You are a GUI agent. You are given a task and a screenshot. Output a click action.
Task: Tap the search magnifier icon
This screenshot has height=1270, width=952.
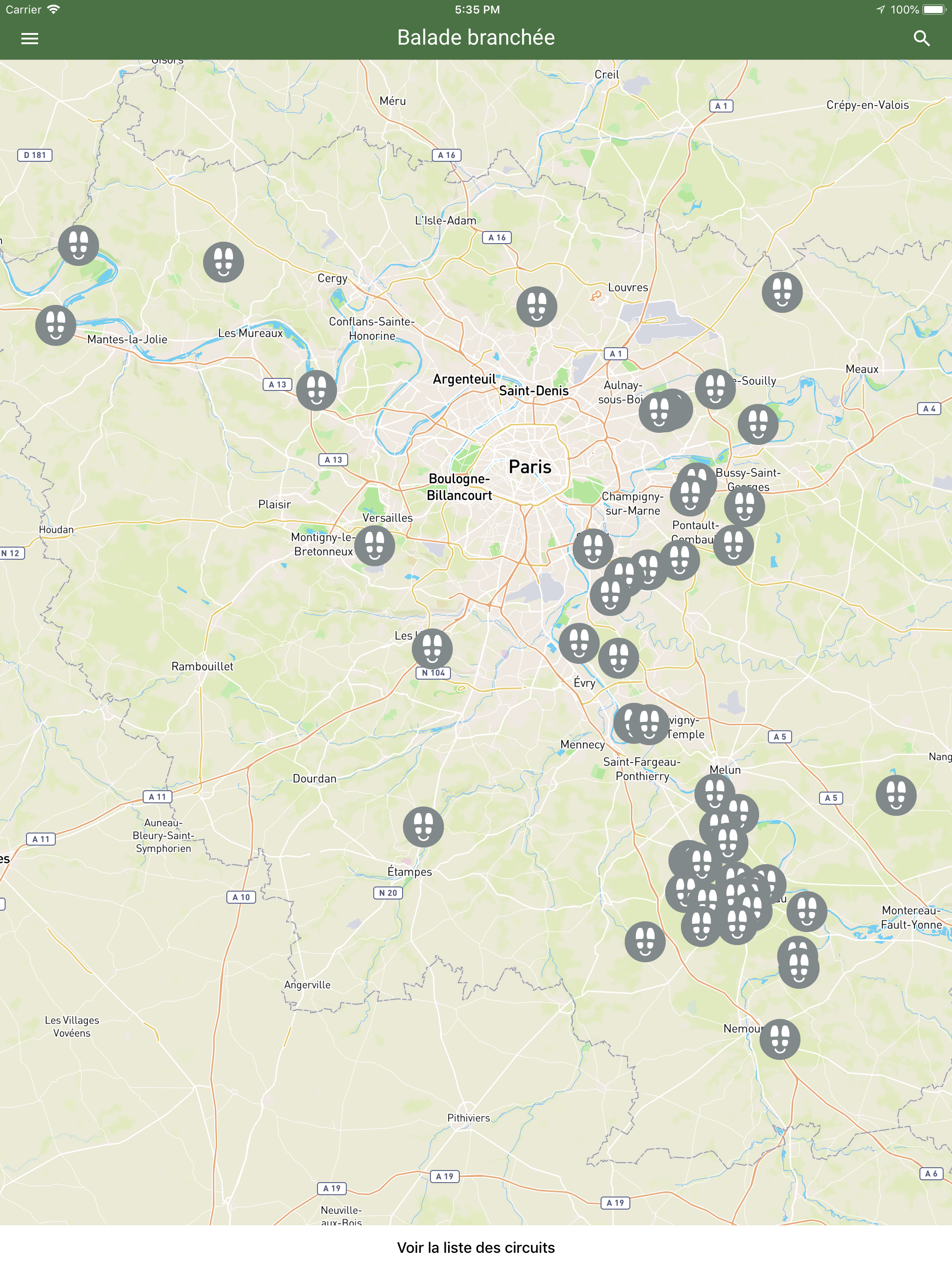pos(922,39)
